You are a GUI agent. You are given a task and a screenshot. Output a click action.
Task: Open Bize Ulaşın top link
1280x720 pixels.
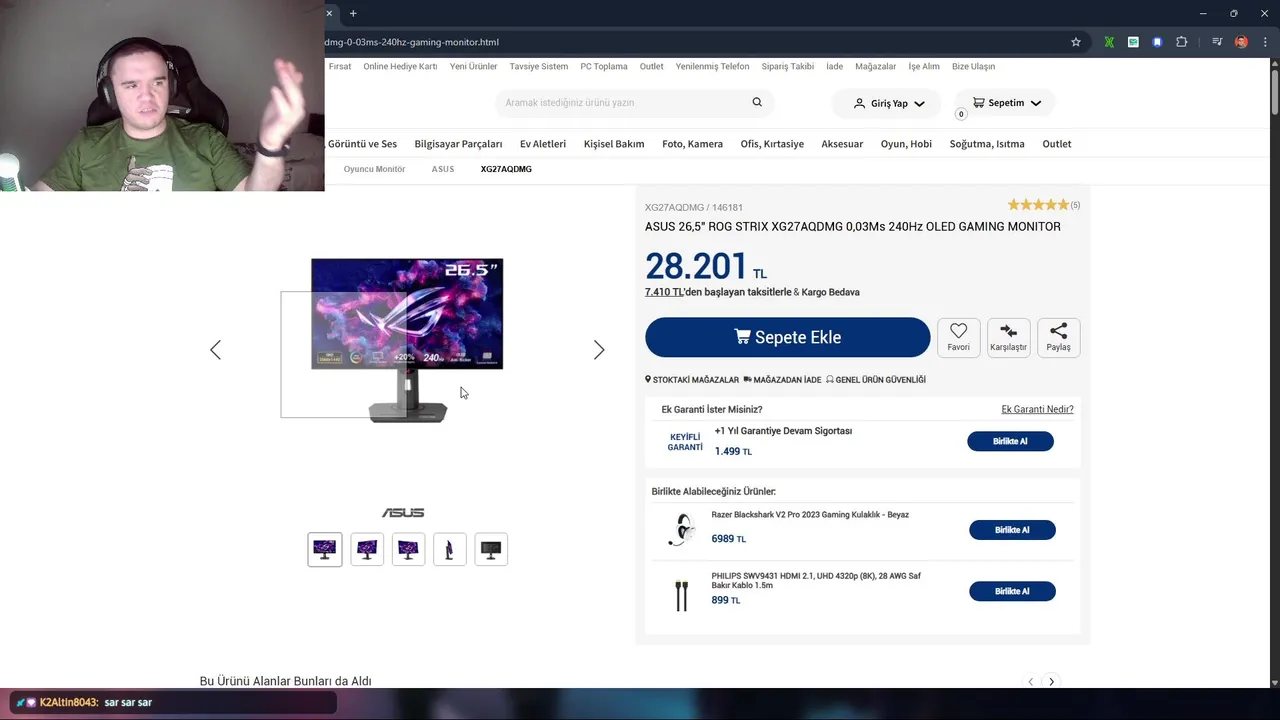pyautogui.click(x=973, y=66)
